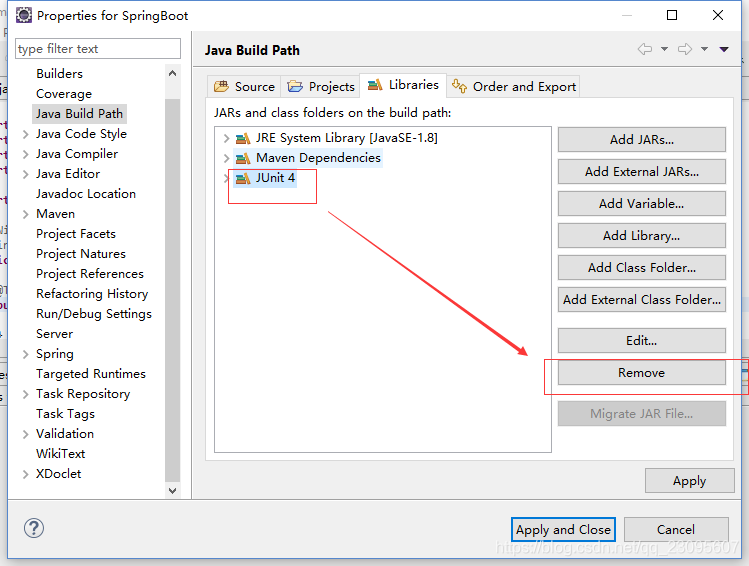Click Add External Class Folder... button
The width and height of the screenshot is (749, 566).
click(642, 299)
